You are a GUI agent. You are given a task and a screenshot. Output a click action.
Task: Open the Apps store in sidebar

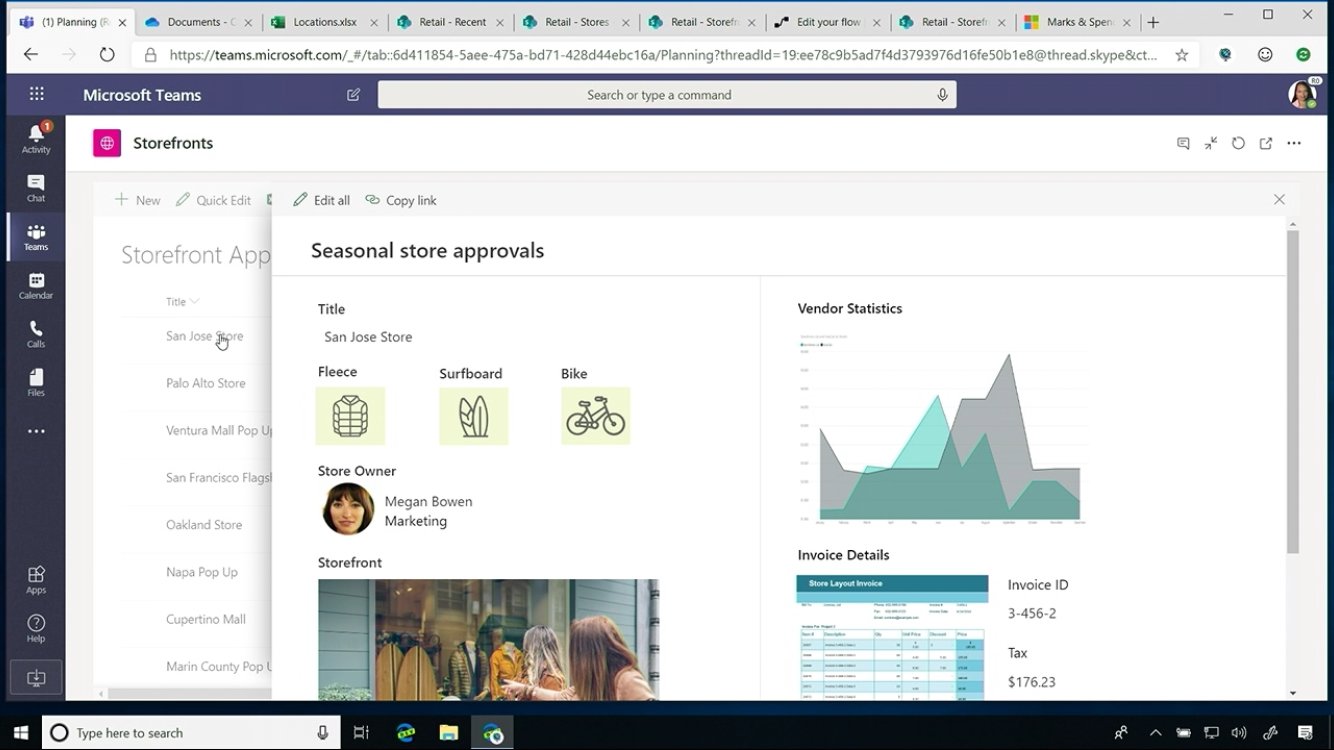coord(36,579)
